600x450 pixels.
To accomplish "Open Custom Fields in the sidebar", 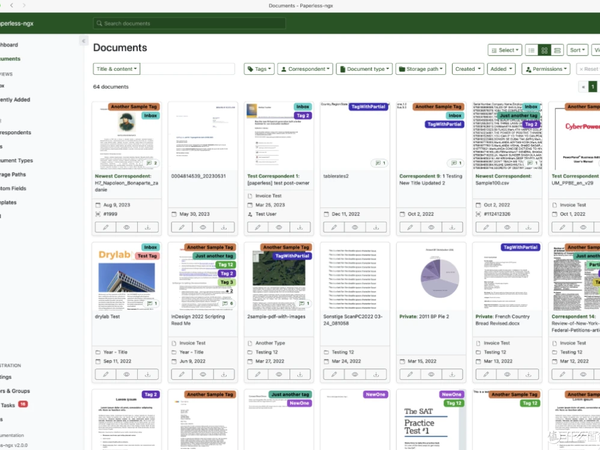I will pyautogui.click(x=13, y=188).
